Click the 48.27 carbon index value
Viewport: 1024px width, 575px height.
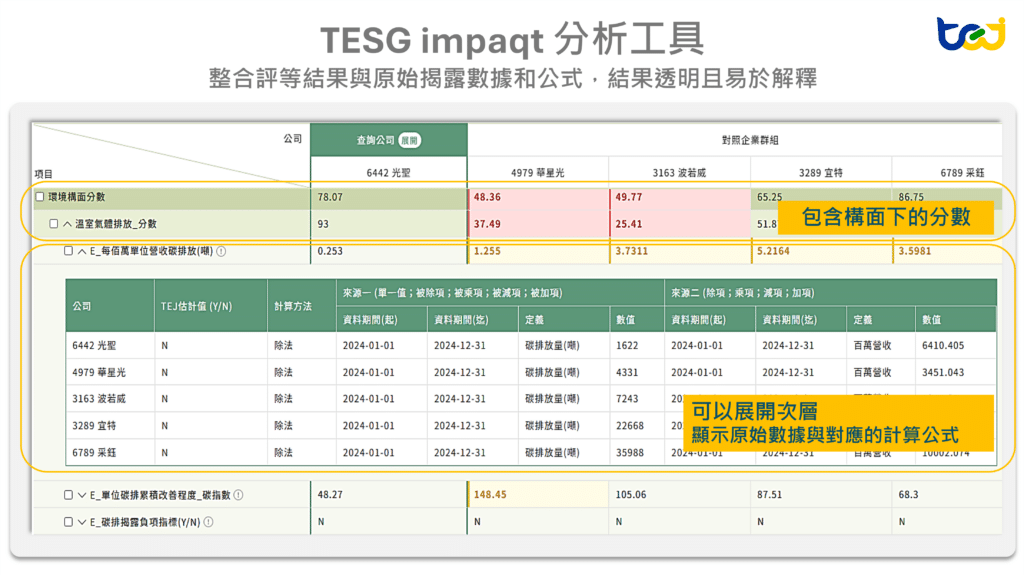[330, 495]
